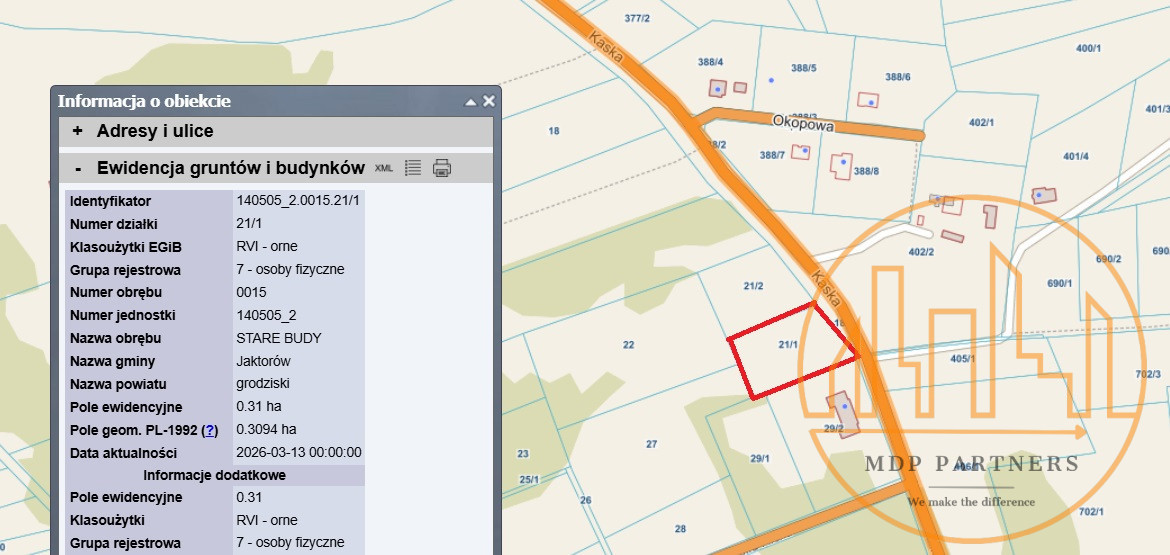Click the Identyfikator value 140505_2.0015.21/1

tap(298, 201)
